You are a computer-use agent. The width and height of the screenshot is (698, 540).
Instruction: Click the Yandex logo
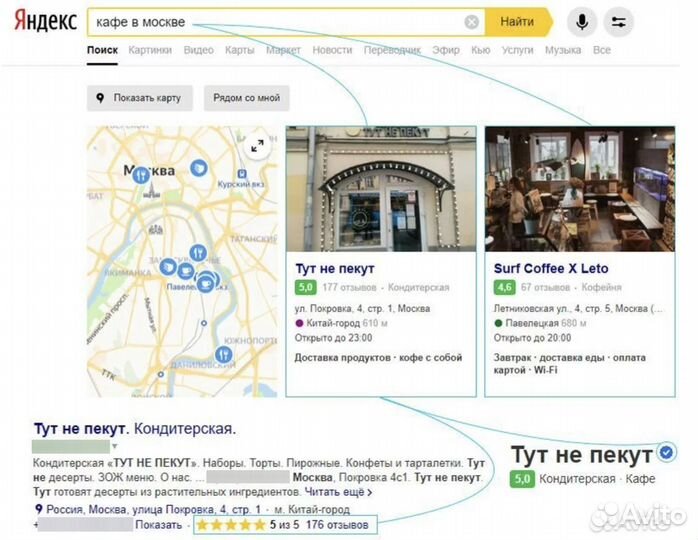pos(43,22)
